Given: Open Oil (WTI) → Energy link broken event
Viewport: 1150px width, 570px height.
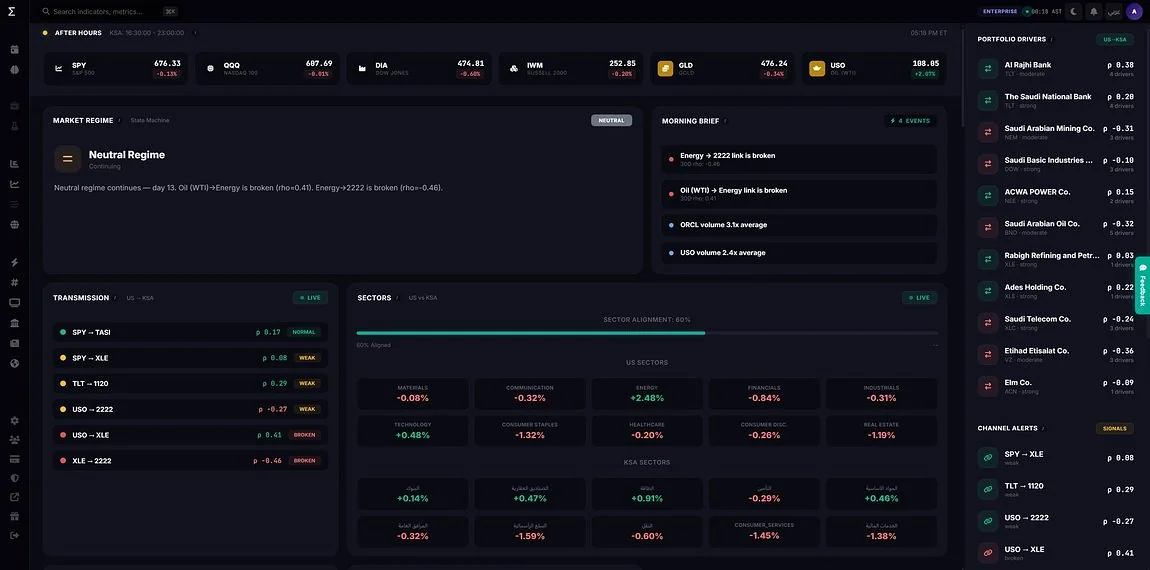Looking at the screenshot, I should 799,194.
